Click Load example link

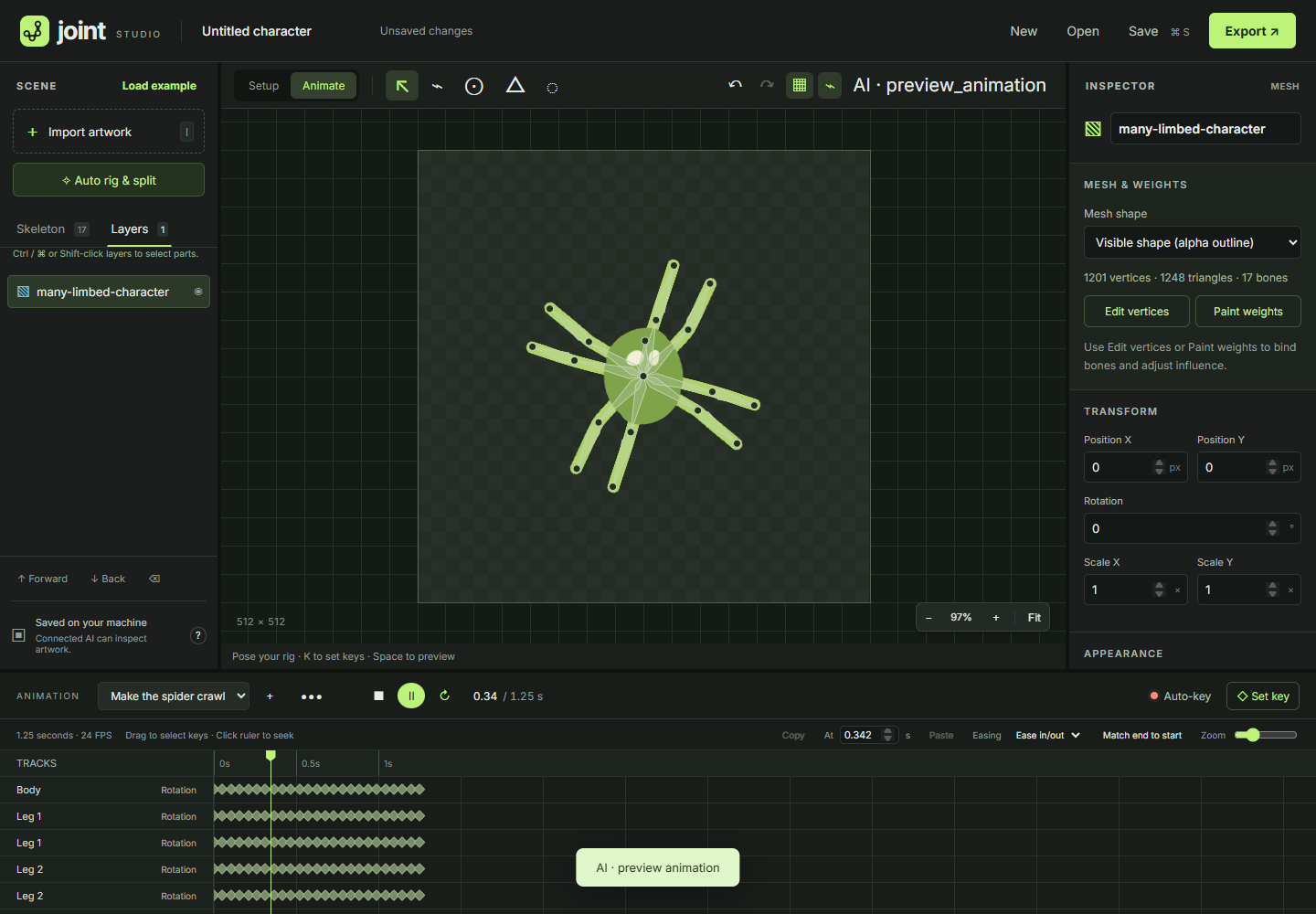coord(159,86)
